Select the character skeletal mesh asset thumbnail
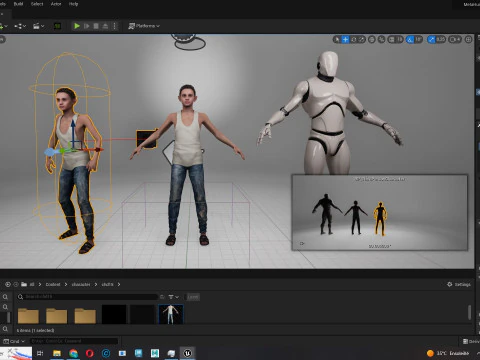480x360 pixels. pyautogui.click(x=171, y=314)
